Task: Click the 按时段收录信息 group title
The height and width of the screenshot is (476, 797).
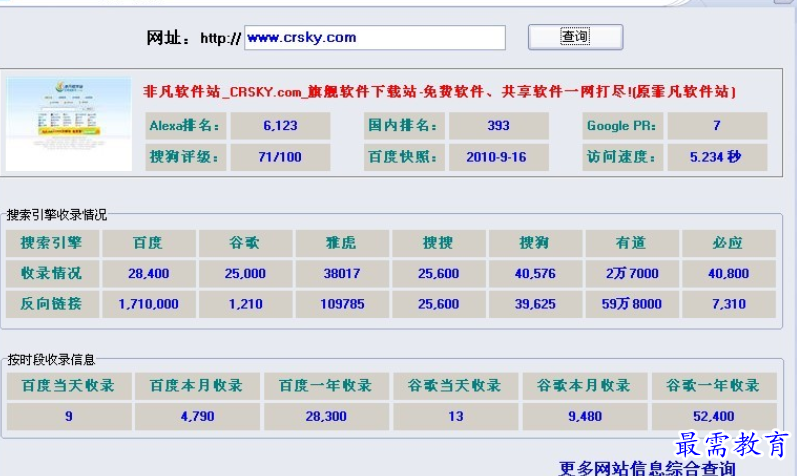Action: click(51, 360)
